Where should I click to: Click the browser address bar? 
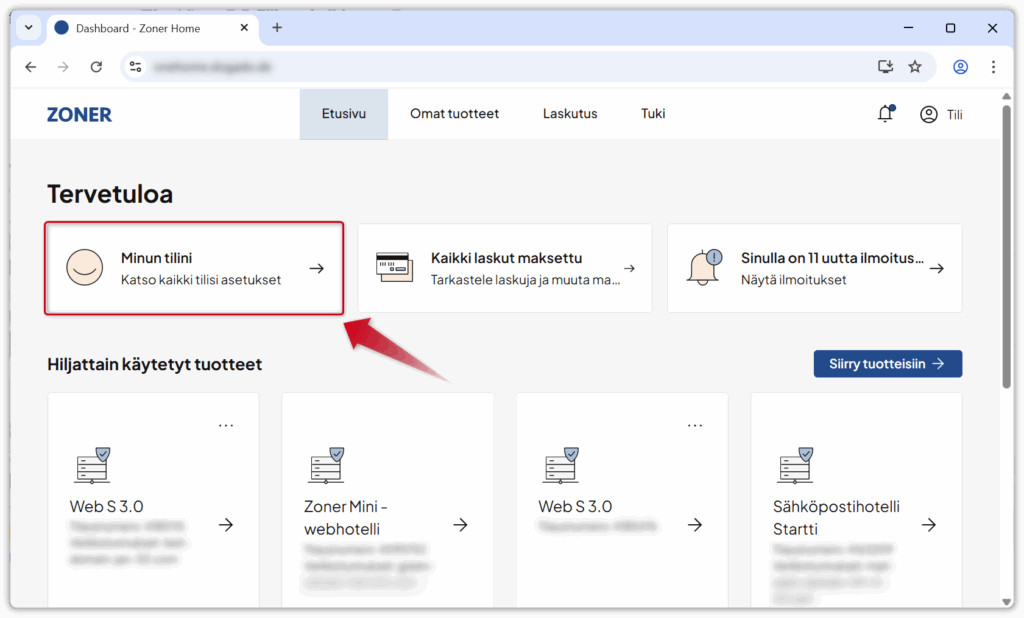[500, 67]
